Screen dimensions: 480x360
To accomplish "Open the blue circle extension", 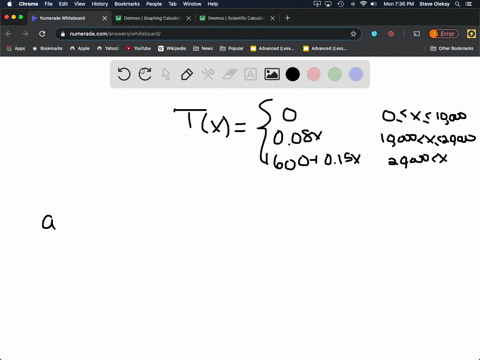I will [x=374, y=34].
